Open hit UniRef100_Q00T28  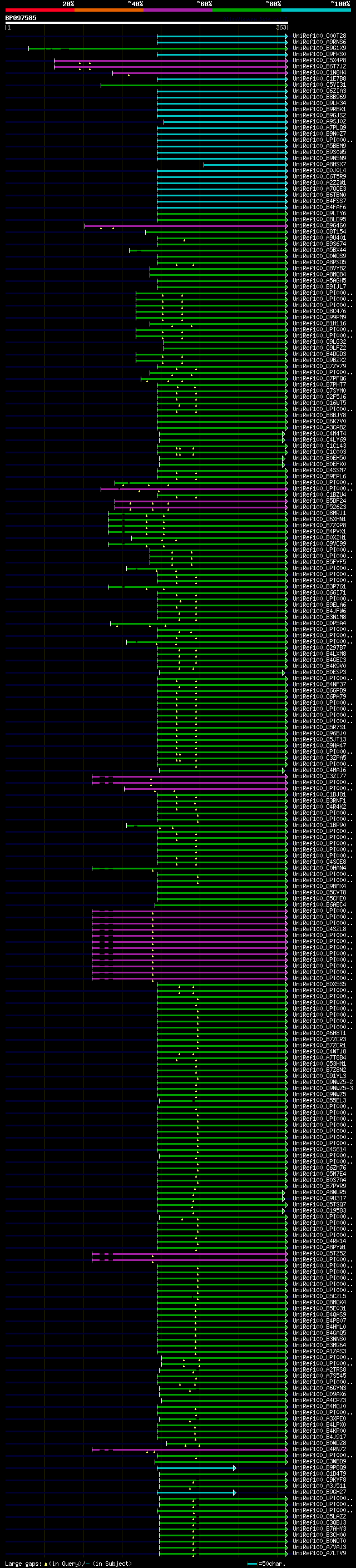pos(319,36)
